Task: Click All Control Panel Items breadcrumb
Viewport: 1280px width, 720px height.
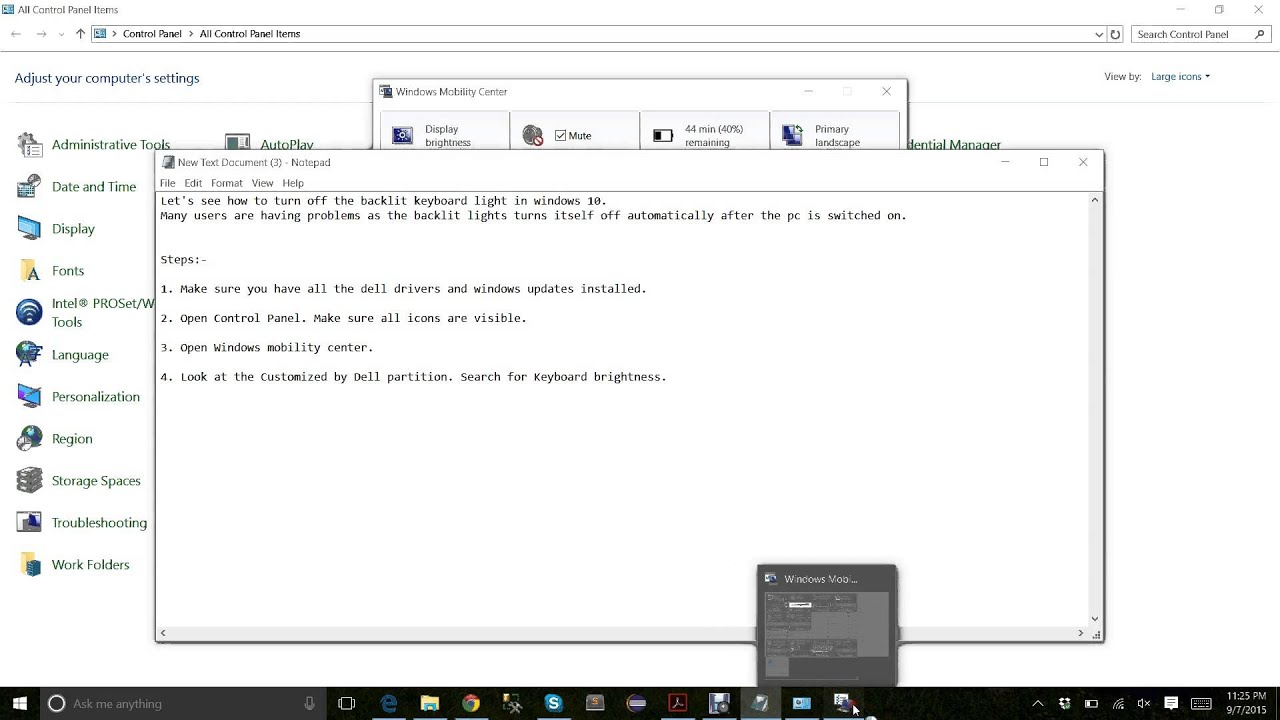Action: [250, 34]
